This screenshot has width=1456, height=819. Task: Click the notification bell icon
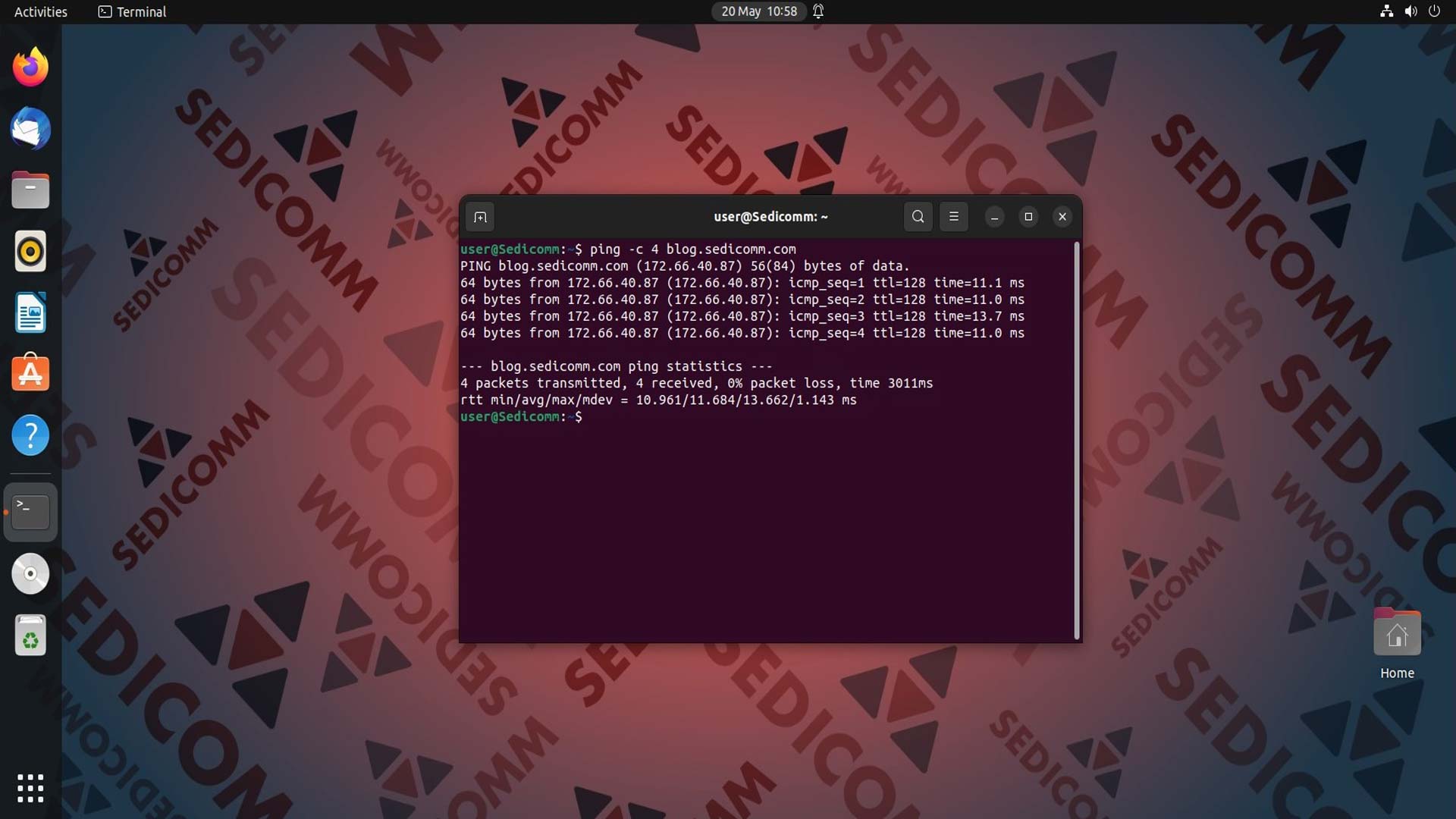pos(818,11)
